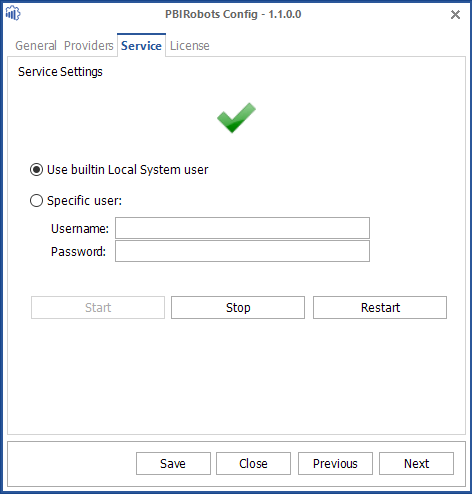Click the Username: label
This screenshot has width=472, height=494.
pyautogui.click(x=80, y=229)
